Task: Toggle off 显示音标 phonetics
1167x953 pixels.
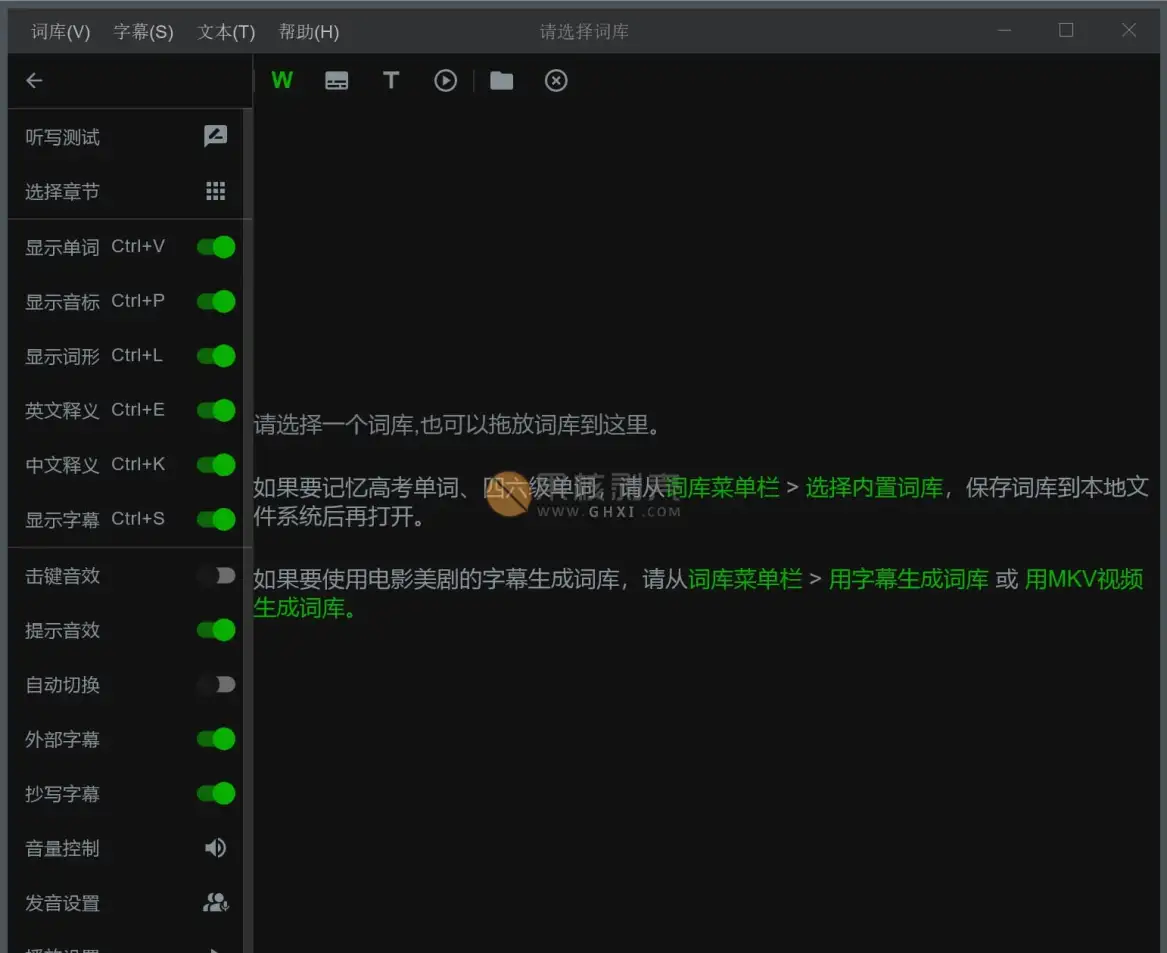Action: coord(216,301)
